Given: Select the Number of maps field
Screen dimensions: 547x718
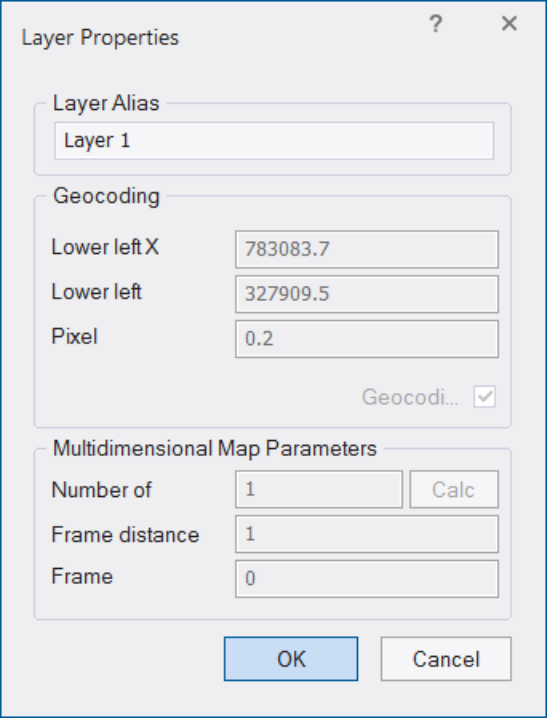Looking at the screenshot, I should (319, 489).
